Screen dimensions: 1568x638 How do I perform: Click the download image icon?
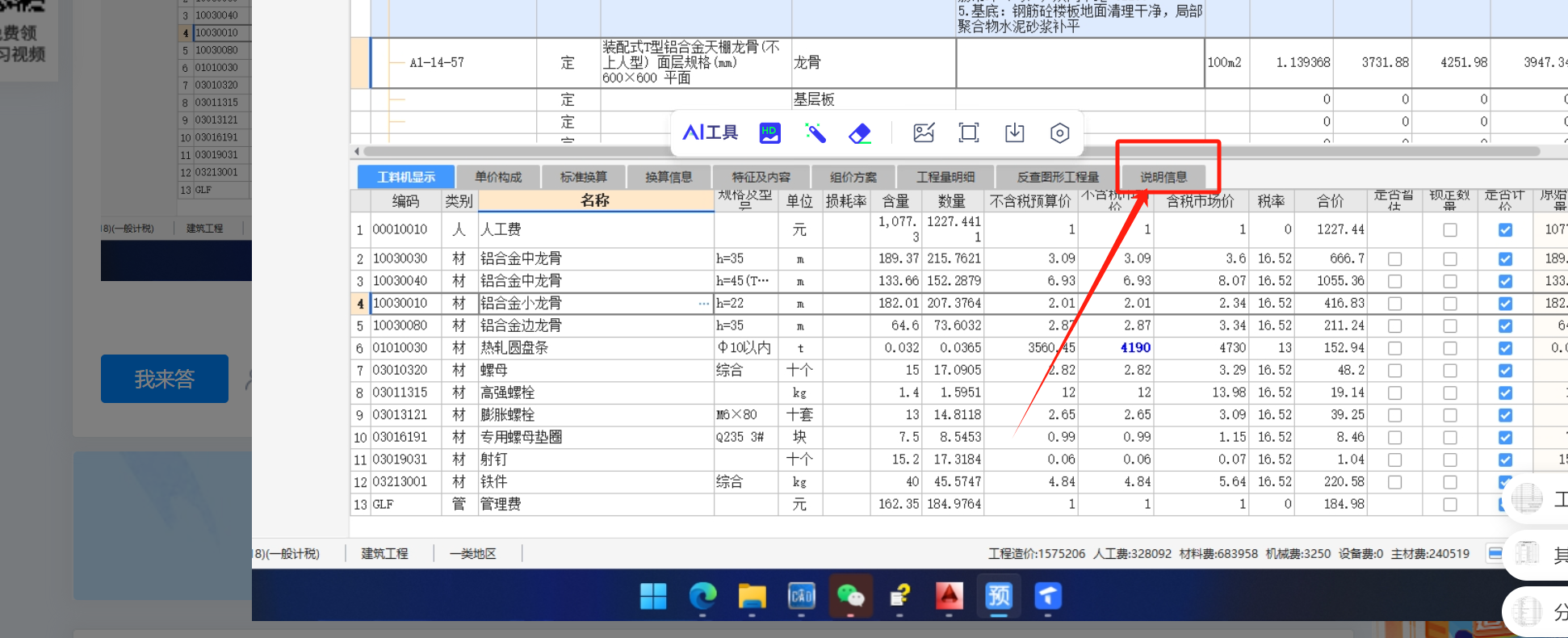coord(1014,133)
